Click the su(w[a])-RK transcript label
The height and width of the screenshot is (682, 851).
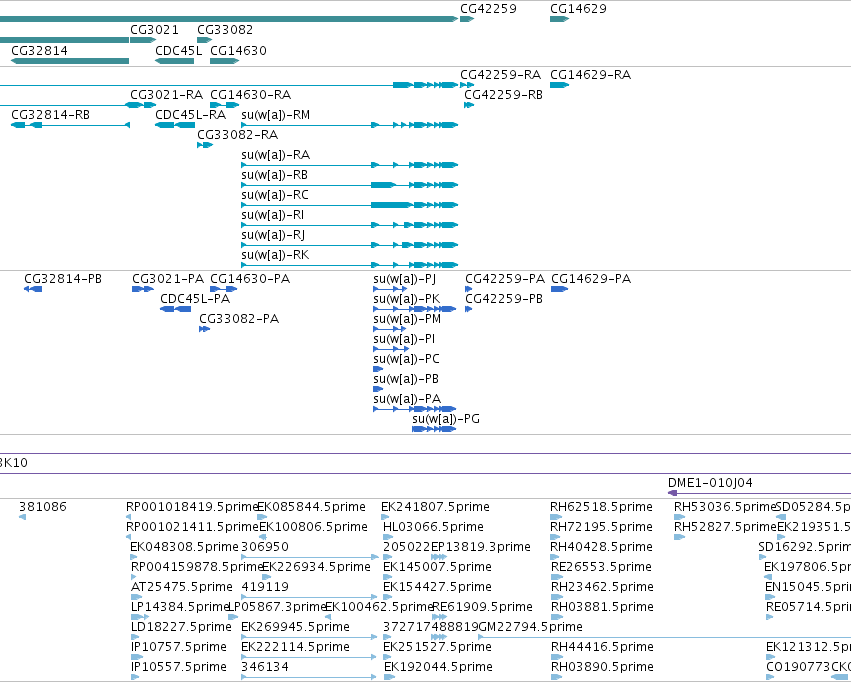(x=275, y=256)
